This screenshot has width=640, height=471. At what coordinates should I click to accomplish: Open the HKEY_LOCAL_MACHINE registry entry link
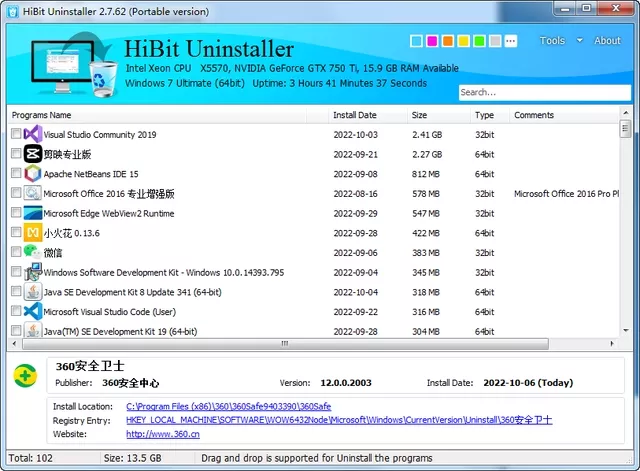point(339,420)
